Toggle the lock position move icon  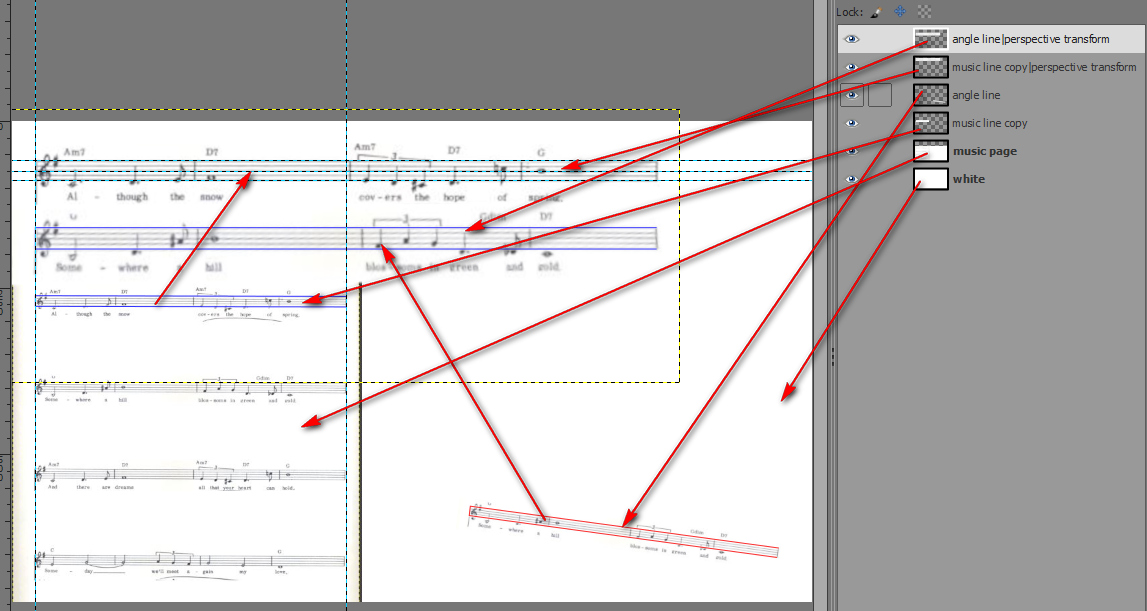[x=900, y=12]
